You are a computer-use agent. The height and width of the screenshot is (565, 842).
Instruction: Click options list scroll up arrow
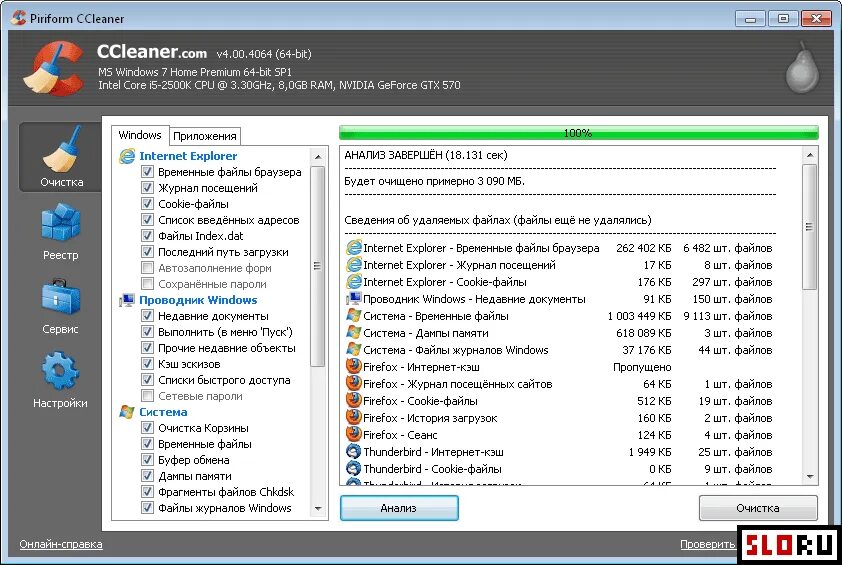[318, 157]
